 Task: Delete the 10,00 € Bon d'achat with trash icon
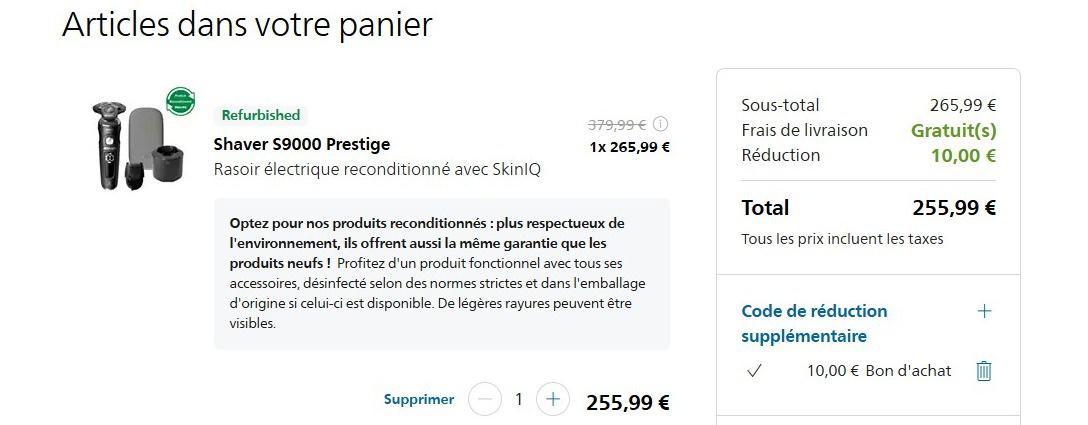click(983, 371)
